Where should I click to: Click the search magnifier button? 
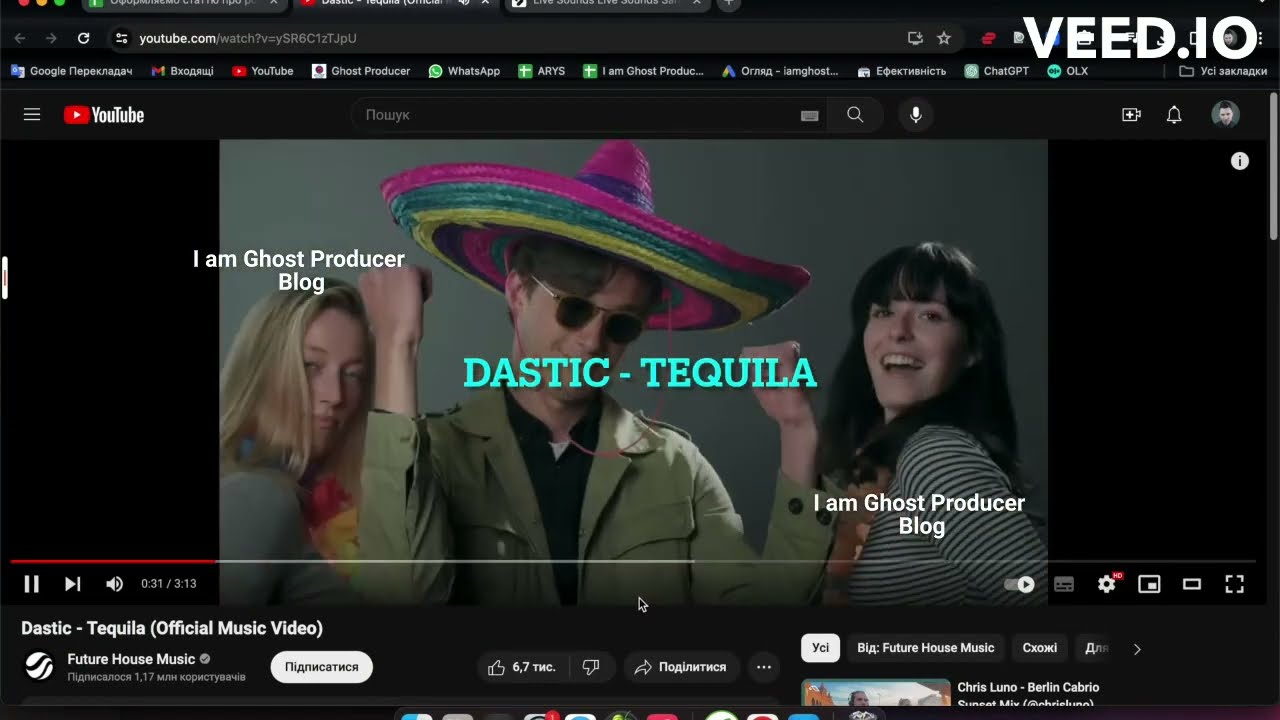[x=855, y=115]
